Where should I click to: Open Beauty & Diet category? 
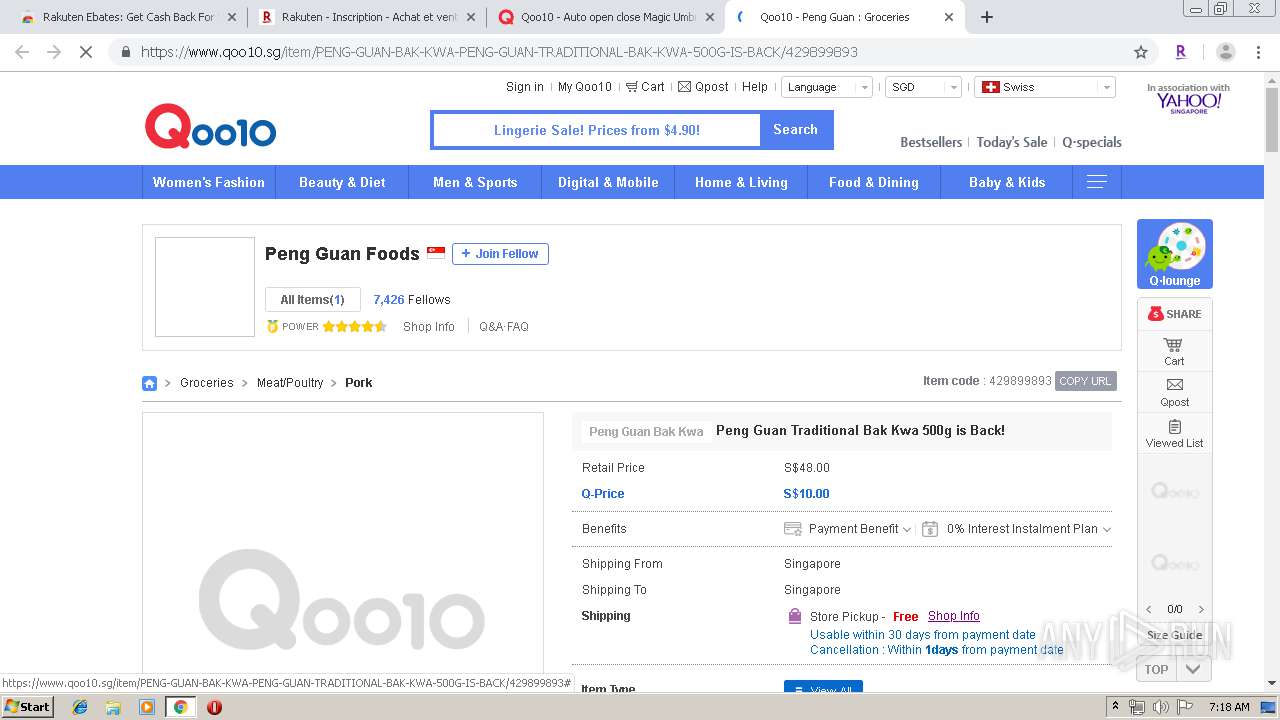pos(342,182)
